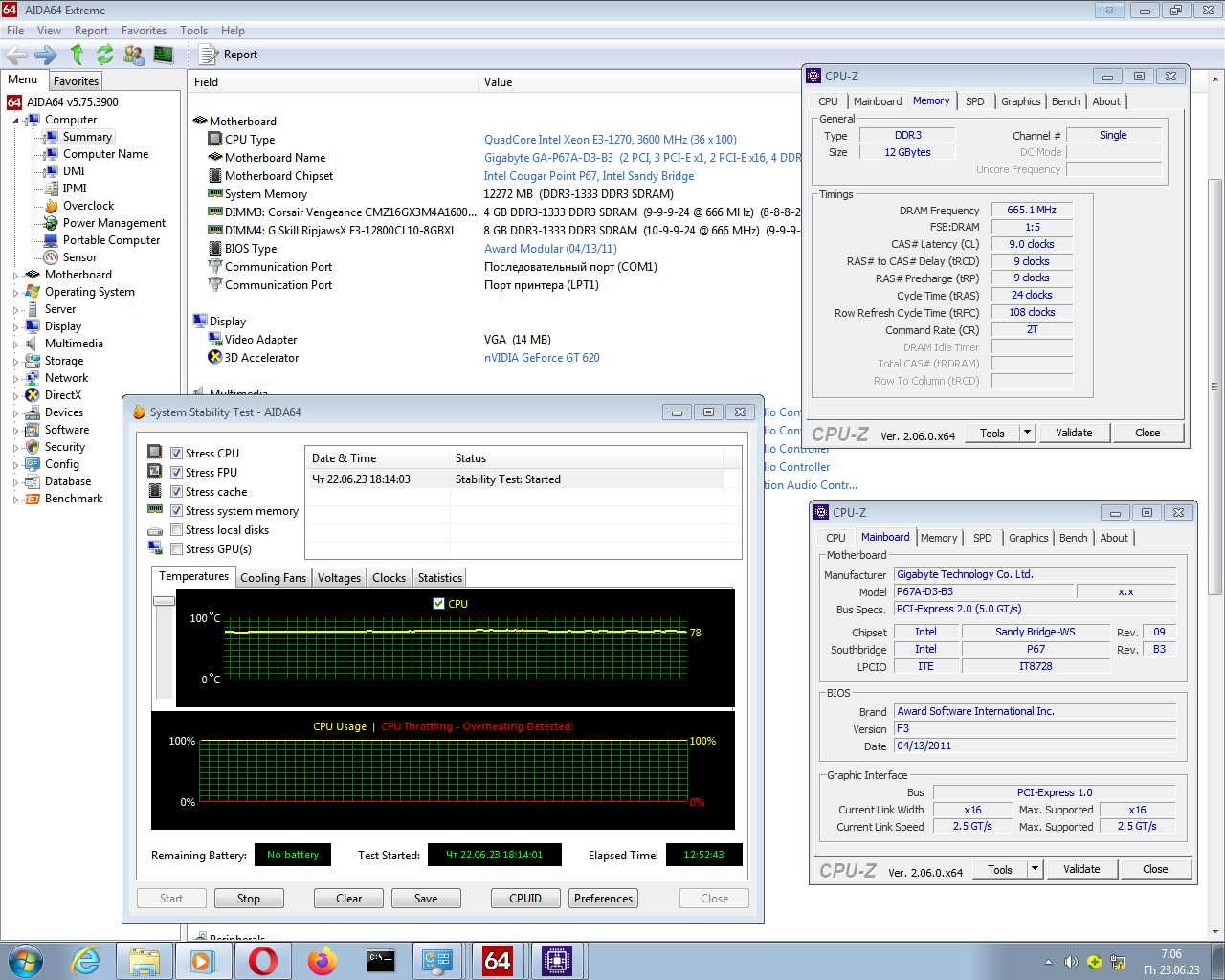Click the 3D Accelerator row icon
The width and height of the screenshot is (1225, 980).
pos(215,358)
